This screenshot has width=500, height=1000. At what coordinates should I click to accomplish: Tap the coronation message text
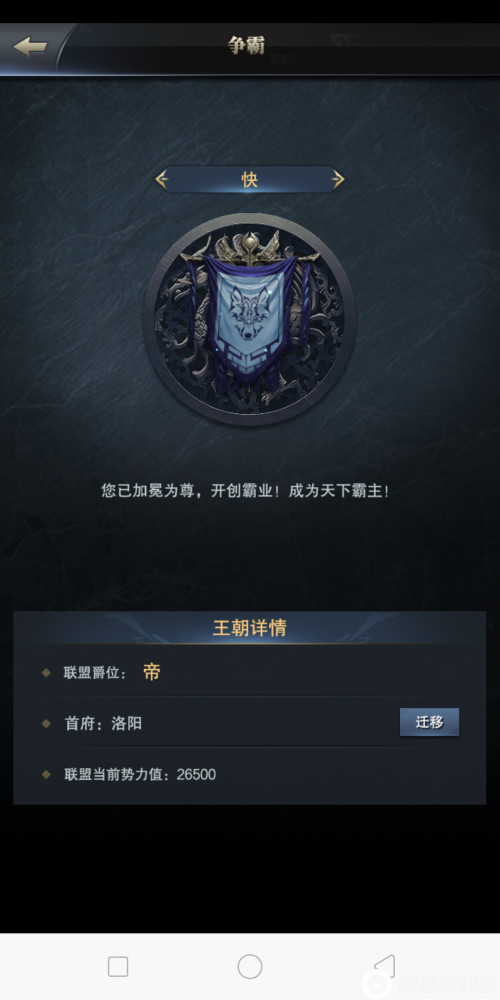tap(245, 491)
